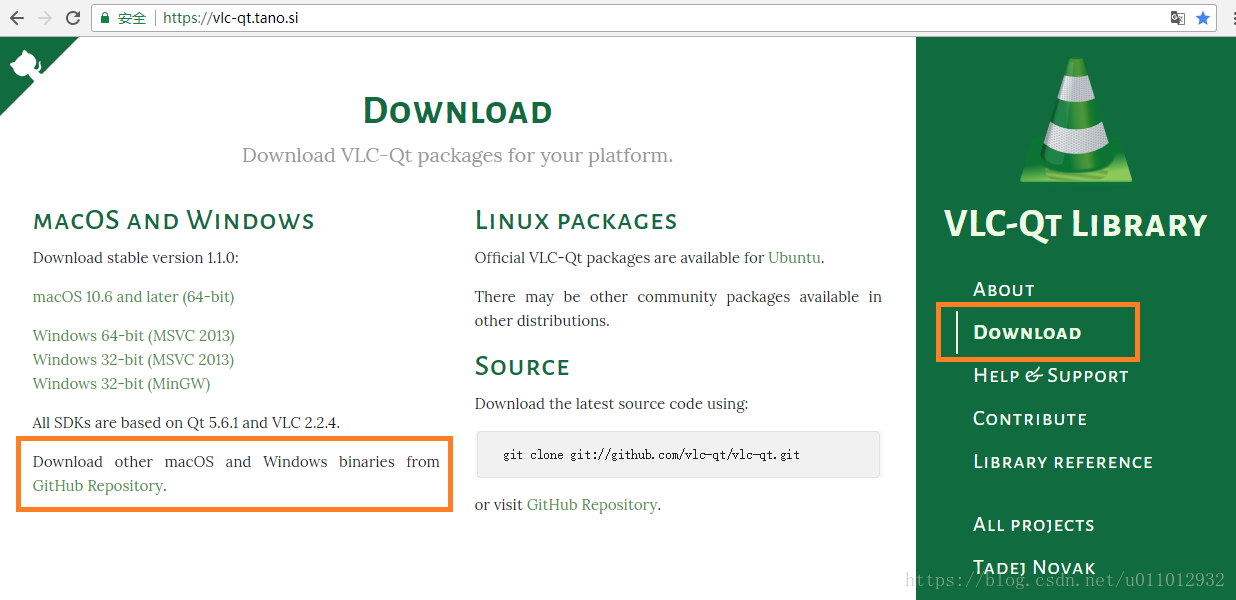Click the green secure padlock icon
The image size is (1236, 600).
coord(105,18)
